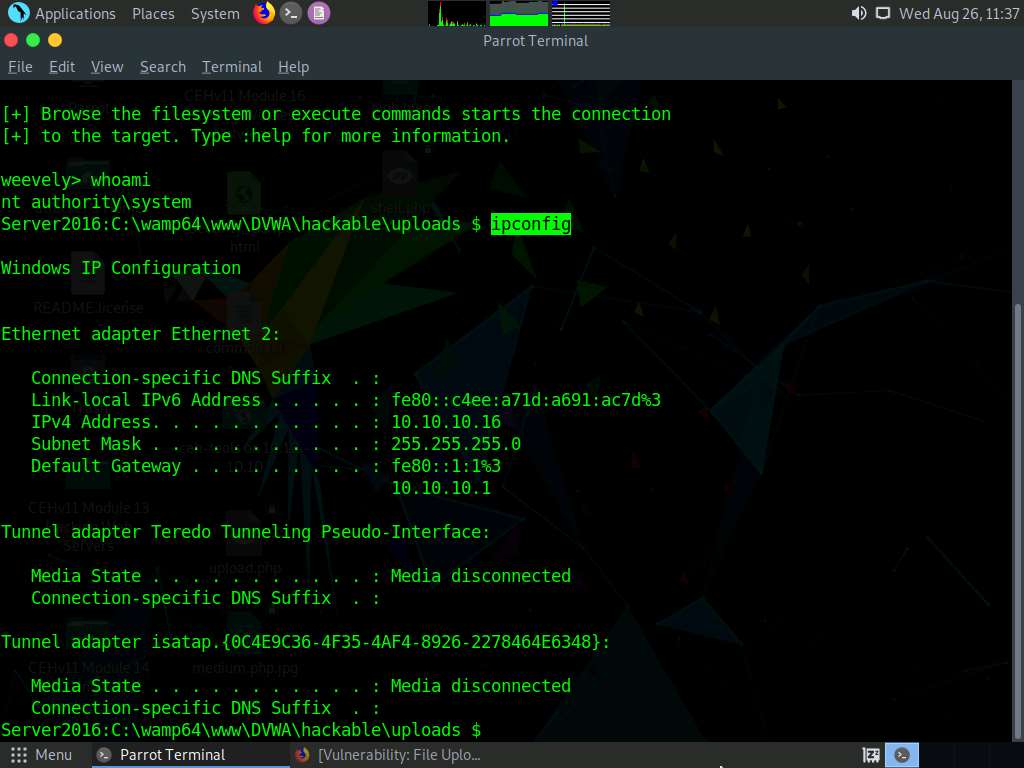Image resolution: width=1024 pixels, height=768 pixels.
Task: Open the terminal launcher in the top panel
Action: [x=290, y=13]
